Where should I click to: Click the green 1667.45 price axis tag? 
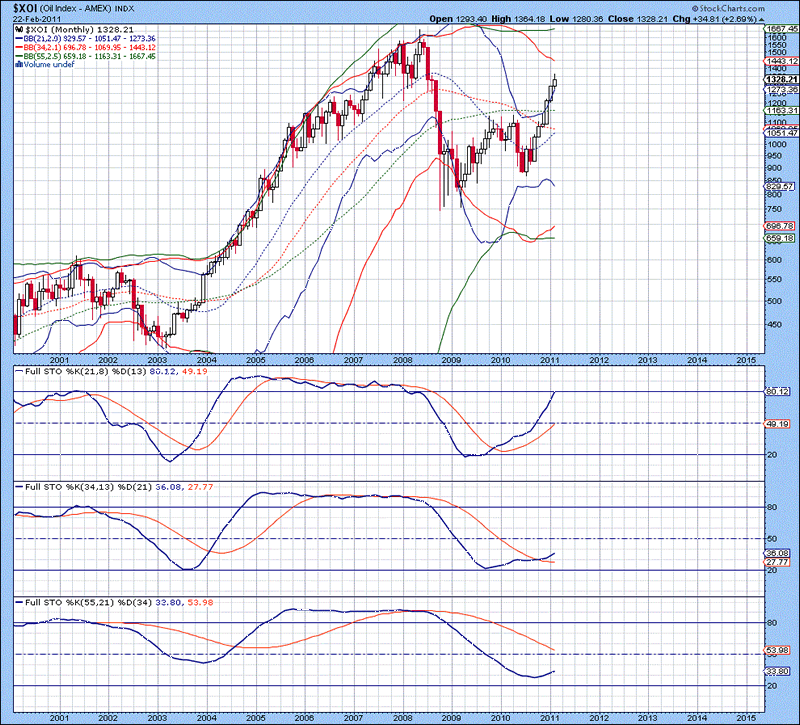[x=782, y=30]
